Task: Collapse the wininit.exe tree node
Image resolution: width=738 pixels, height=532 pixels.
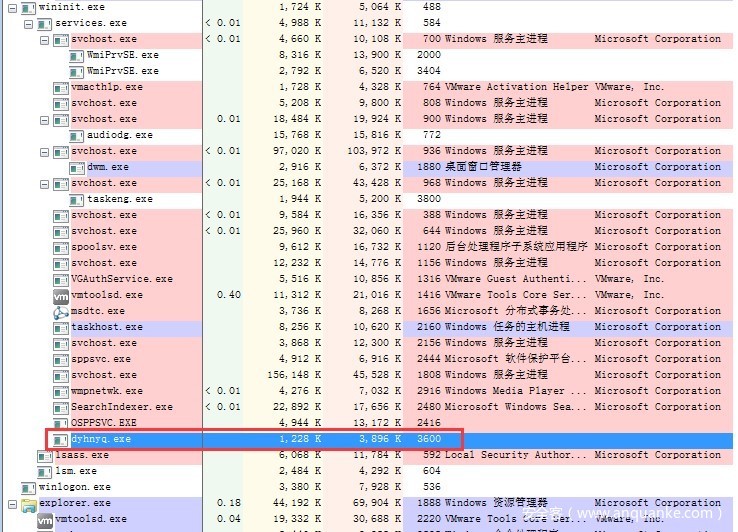Action: pyautogui.click(x=11, y=7)
